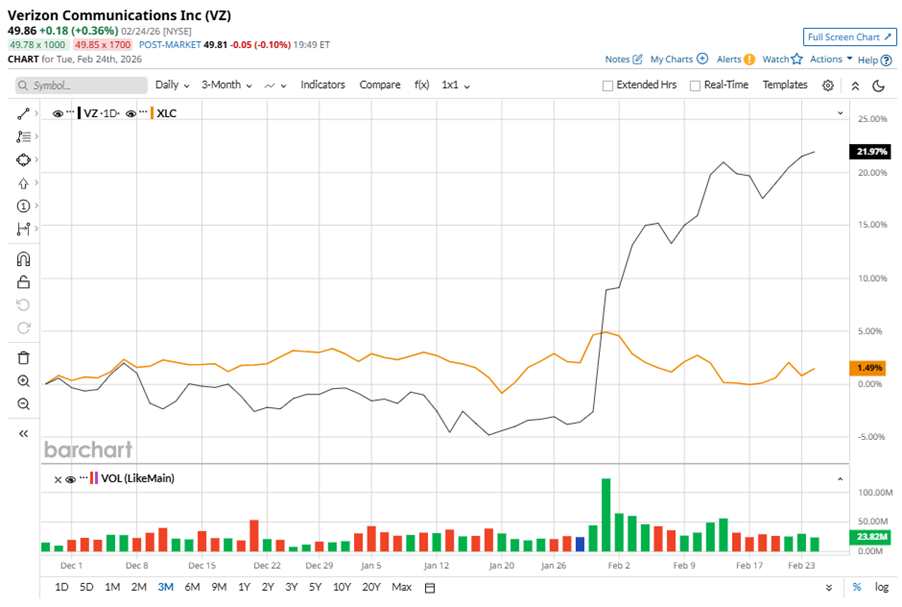902x607 pixels.
Task: Open f(x) expressions menu
Action: coord(422,85)
